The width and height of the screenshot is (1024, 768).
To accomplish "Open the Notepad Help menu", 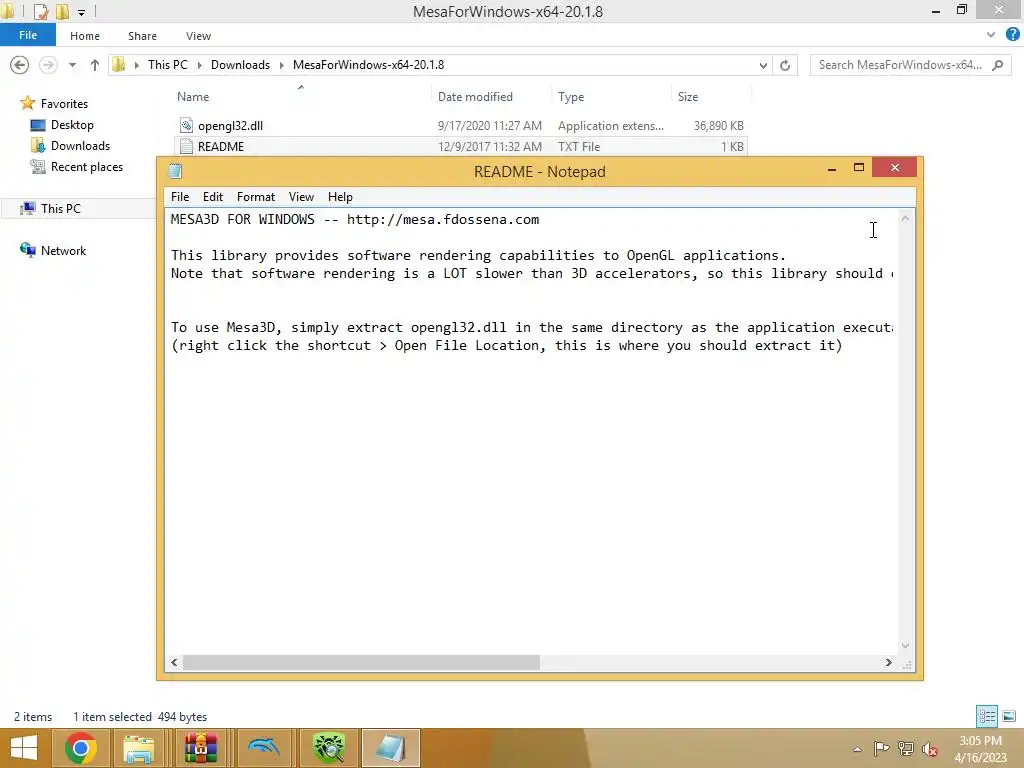I will pyautogui.click(x=340, y=197).
